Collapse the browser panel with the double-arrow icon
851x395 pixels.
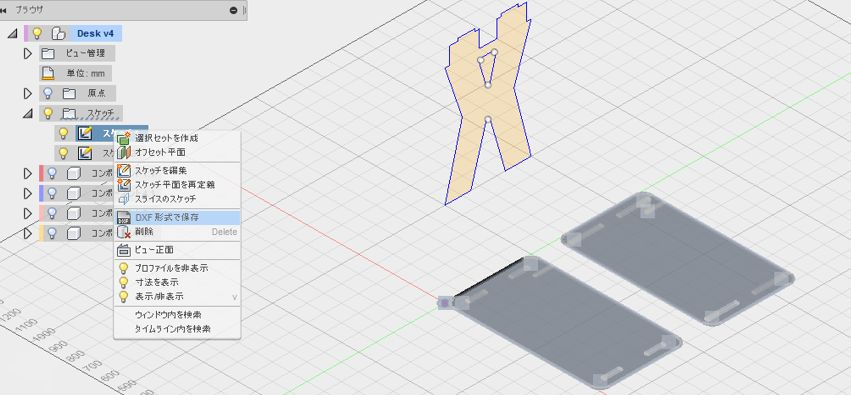(4, 10)
